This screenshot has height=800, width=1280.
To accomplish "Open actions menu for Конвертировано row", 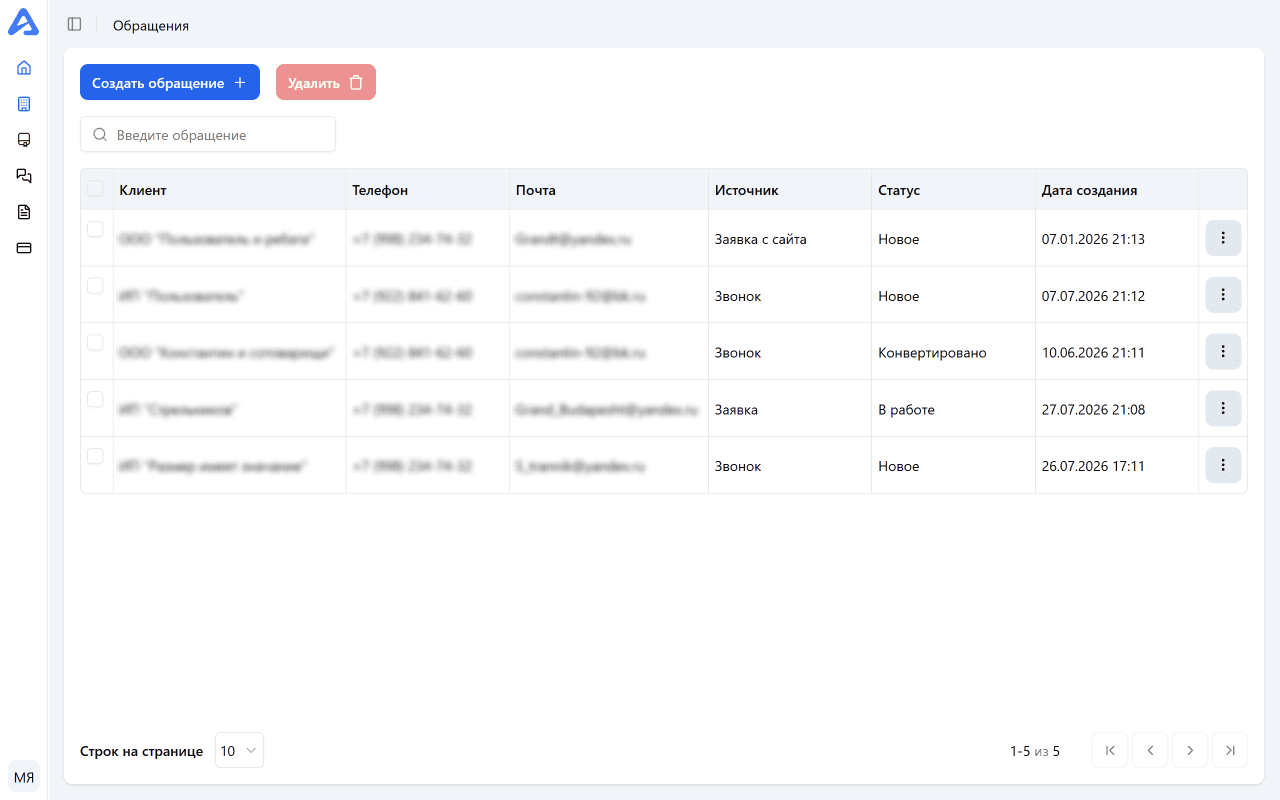I will point(1223,352).
